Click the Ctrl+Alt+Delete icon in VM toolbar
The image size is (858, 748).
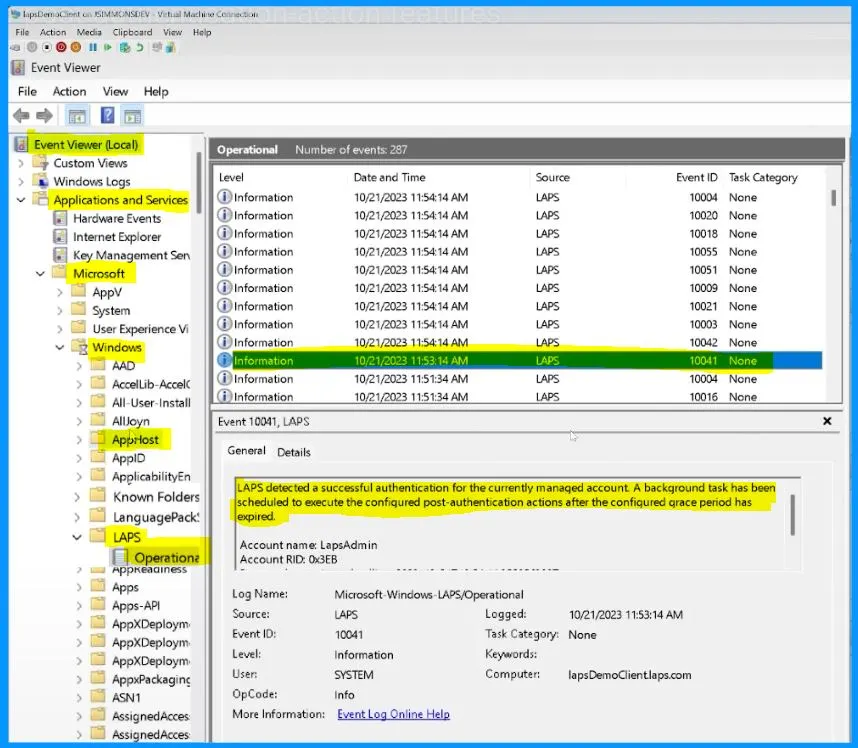[15, 48]
